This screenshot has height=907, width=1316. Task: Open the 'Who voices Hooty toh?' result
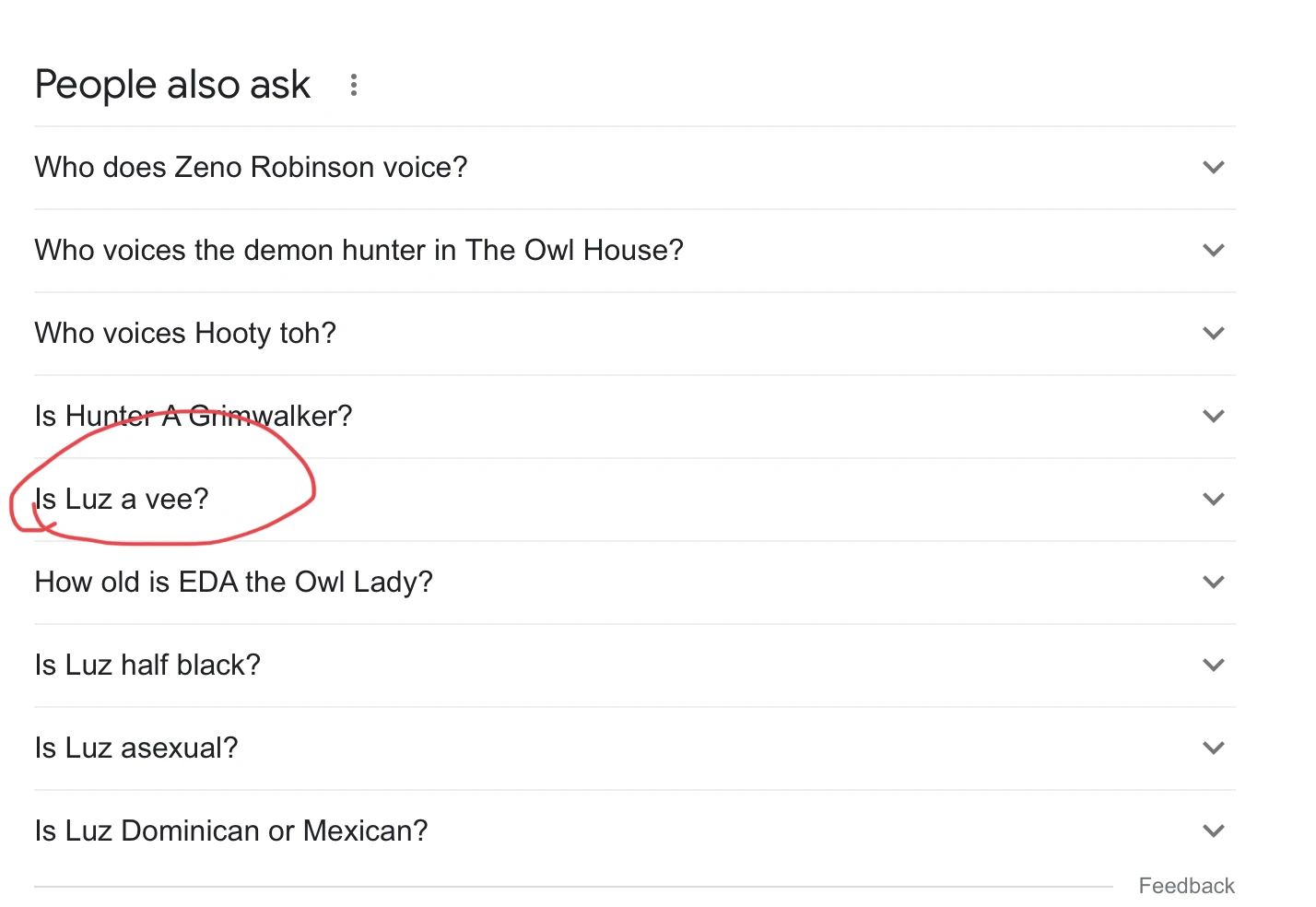[184, 333]
